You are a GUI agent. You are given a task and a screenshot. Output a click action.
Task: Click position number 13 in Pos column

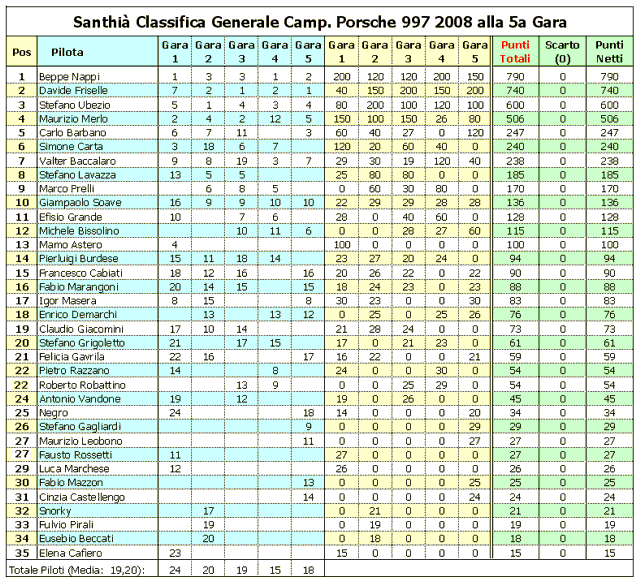point(22,244)
